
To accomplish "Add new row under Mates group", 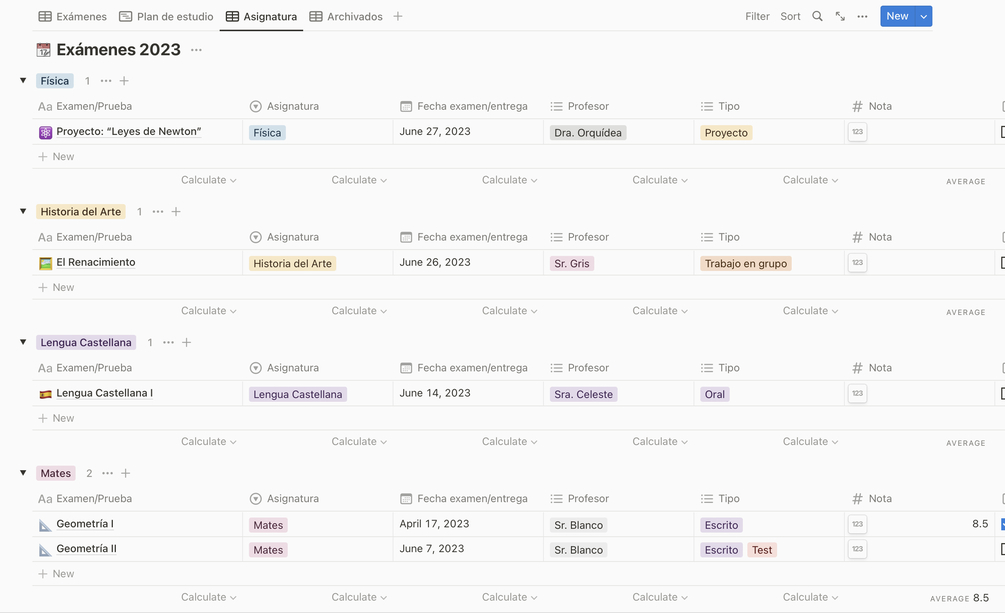I will coord(56,575).
